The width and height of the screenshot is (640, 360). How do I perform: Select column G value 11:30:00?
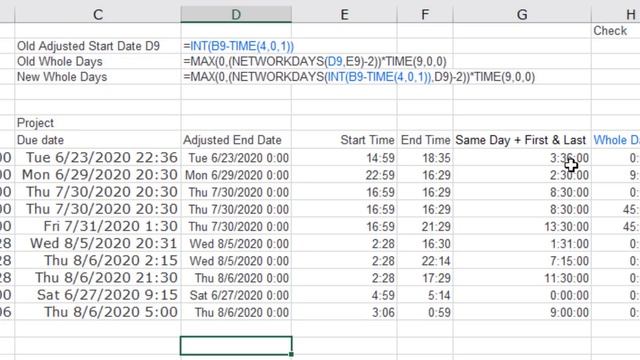tap(567, 278)
